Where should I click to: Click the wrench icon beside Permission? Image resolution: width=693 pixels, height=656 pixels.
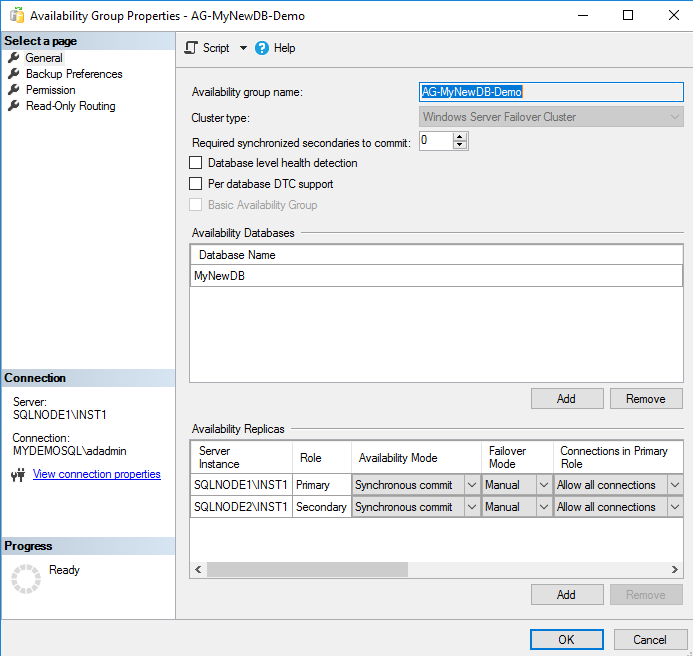tap(14, 90)
